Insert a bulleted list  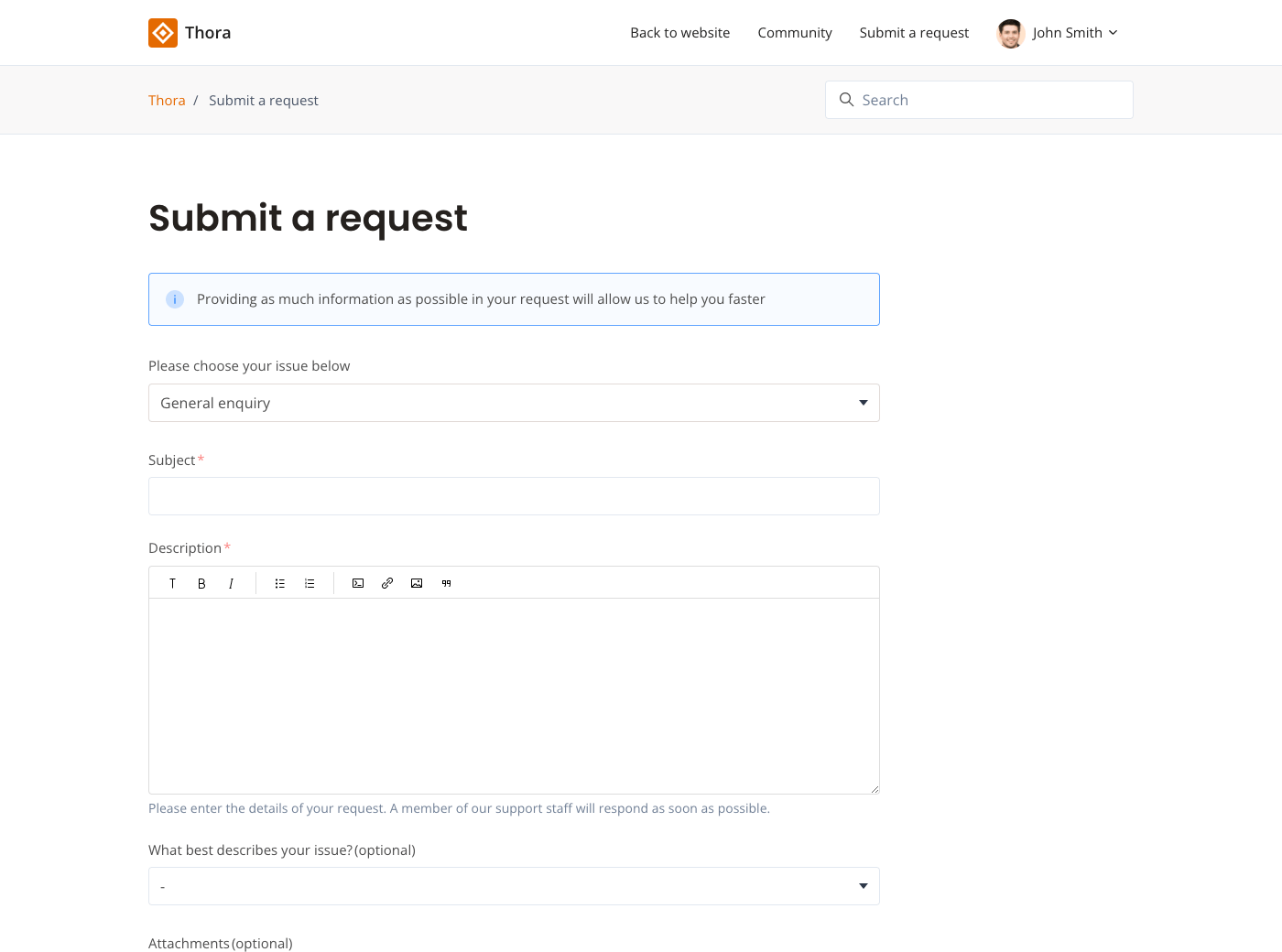coord(280,583)
